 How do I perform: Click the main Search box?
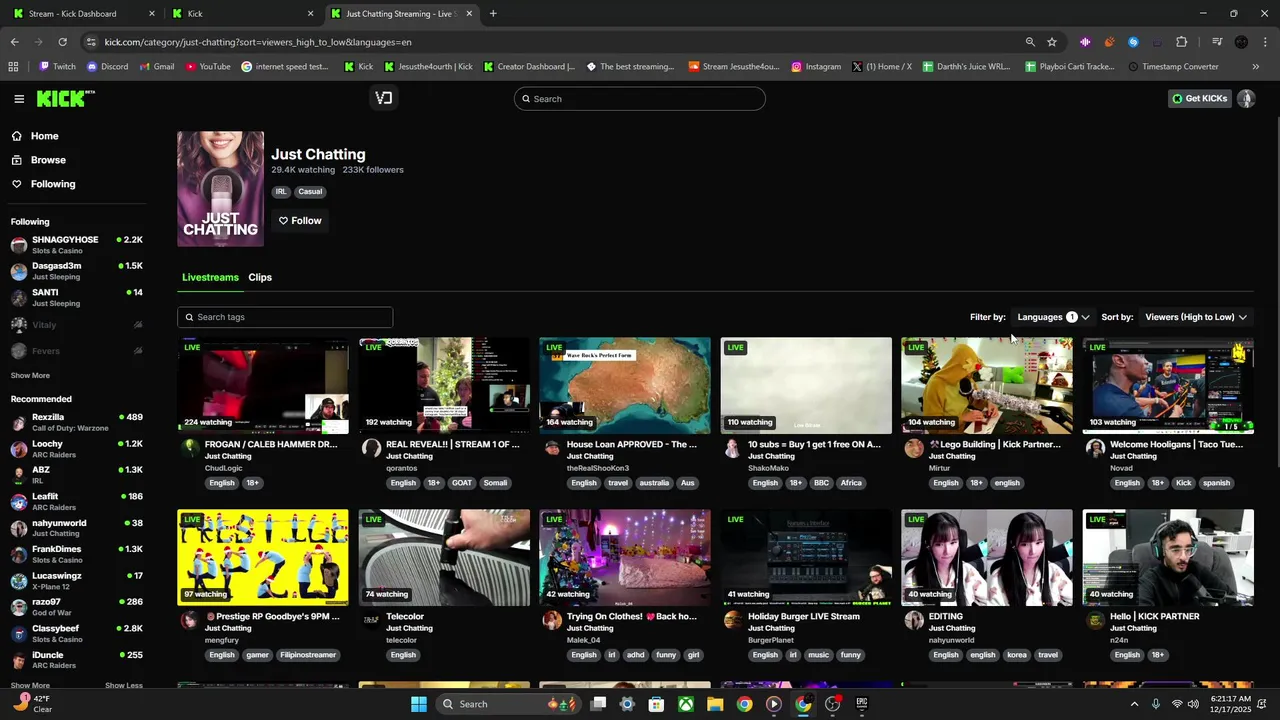click(x=640, y=99)
